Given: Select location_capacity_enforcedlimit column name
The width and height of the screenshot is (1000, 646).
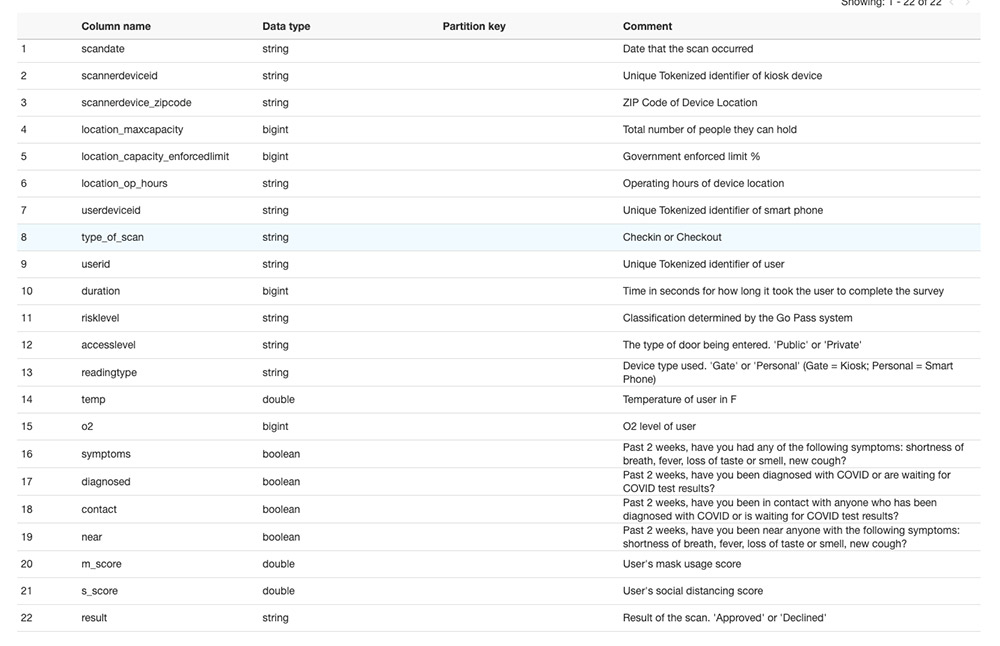Looking at the screenshot, I should (155, 156).
